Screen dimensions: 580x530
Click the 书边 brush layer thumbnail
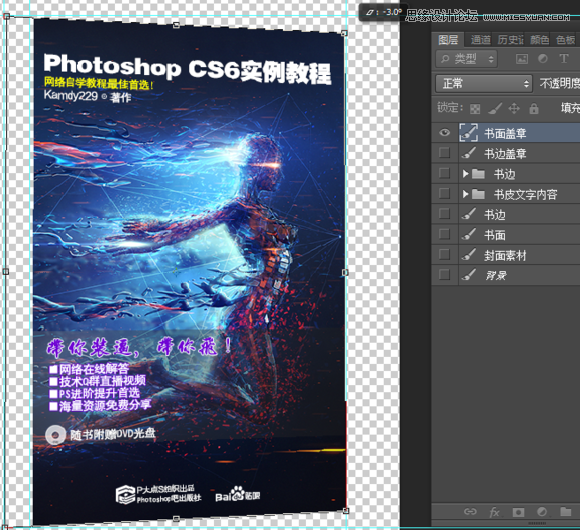(469, 214)
